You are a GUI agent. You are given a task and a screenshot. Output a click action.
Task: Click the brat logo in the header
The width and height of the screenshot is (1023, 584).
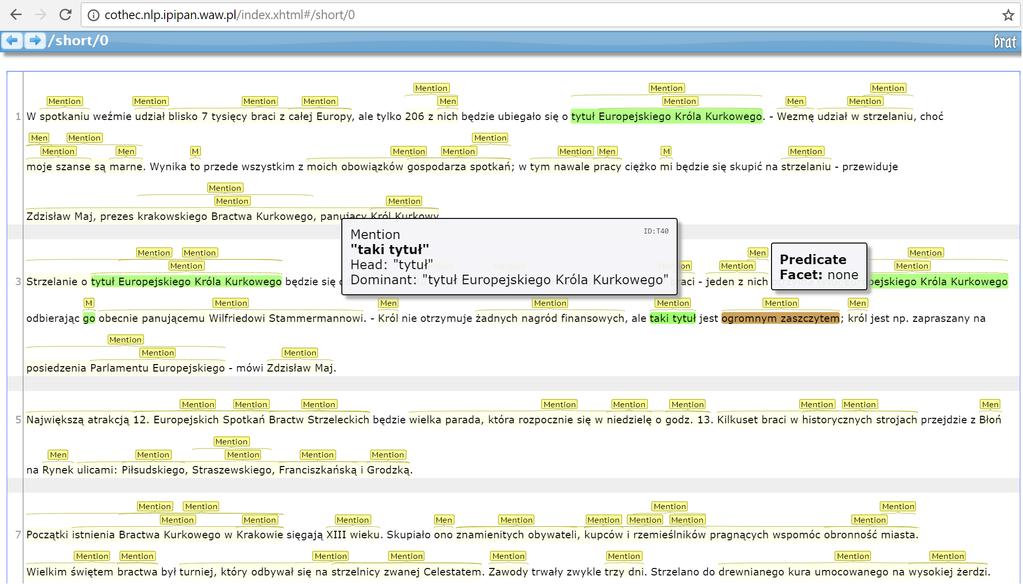[1005, 42]
